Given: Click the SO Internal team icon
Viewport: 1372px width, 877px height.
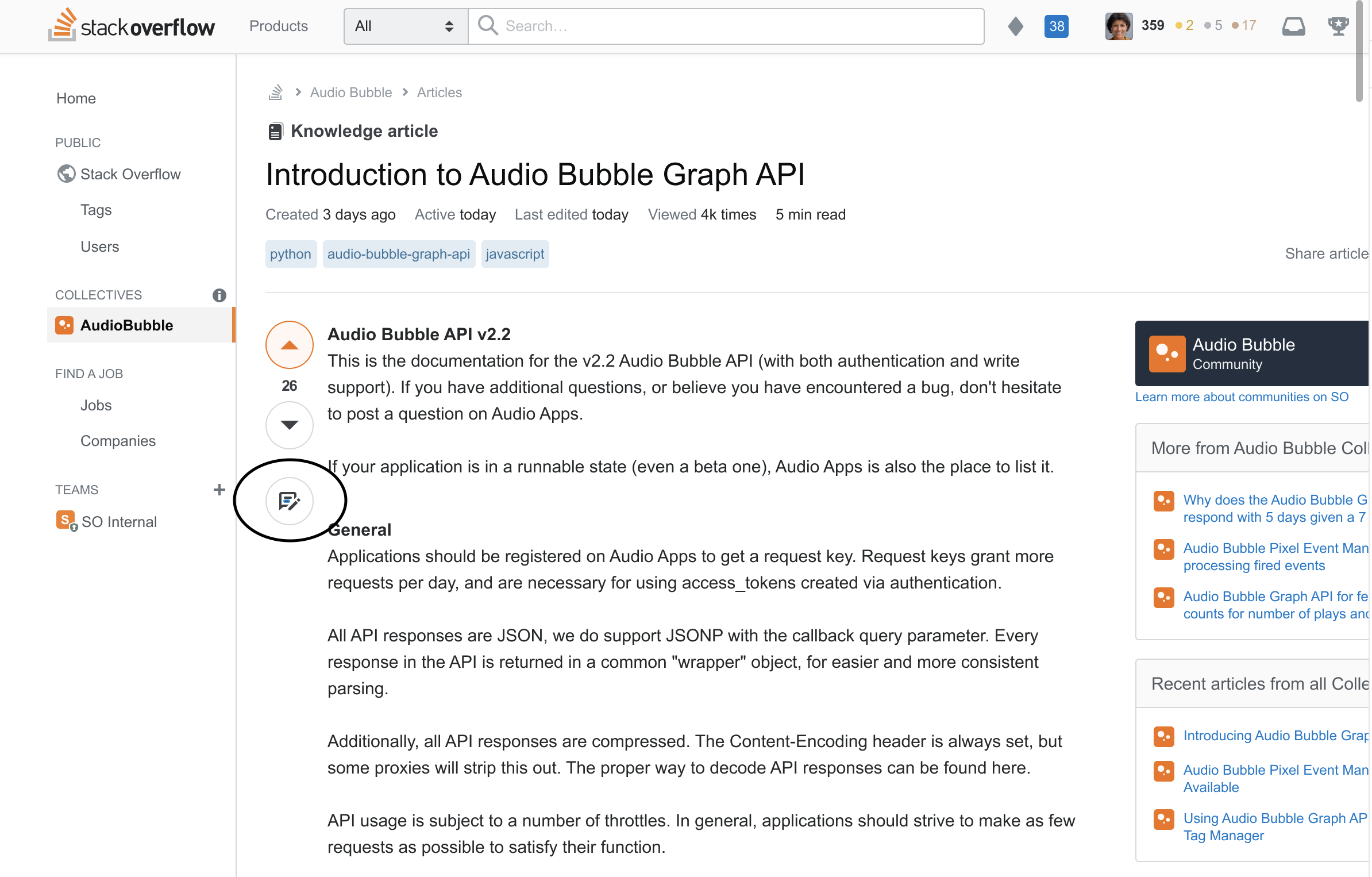Looking at the screenshot, I should coord(66,521).
